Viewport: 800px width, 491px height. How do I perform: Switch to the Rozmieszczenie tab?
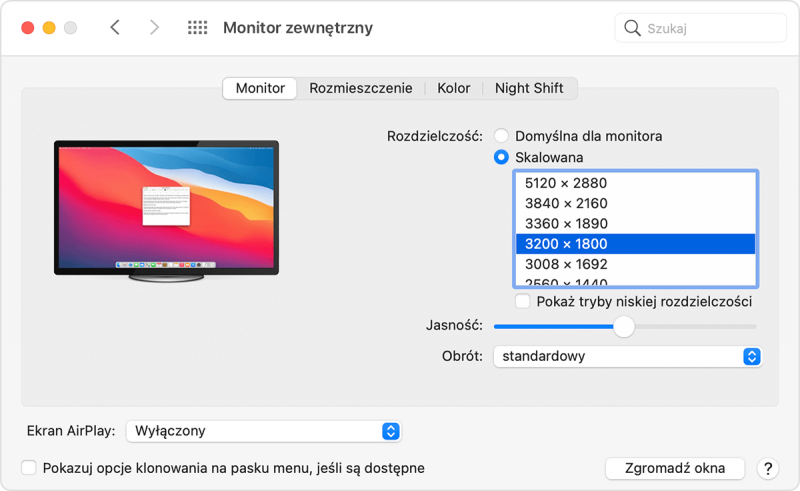[x=361, y=88]
